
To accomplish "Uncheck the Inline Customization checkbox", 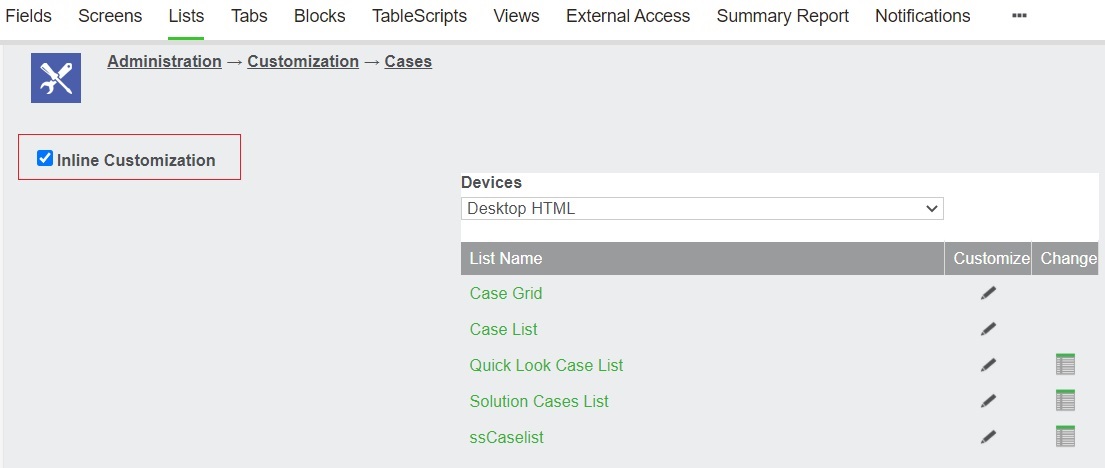I will (45, 158).
